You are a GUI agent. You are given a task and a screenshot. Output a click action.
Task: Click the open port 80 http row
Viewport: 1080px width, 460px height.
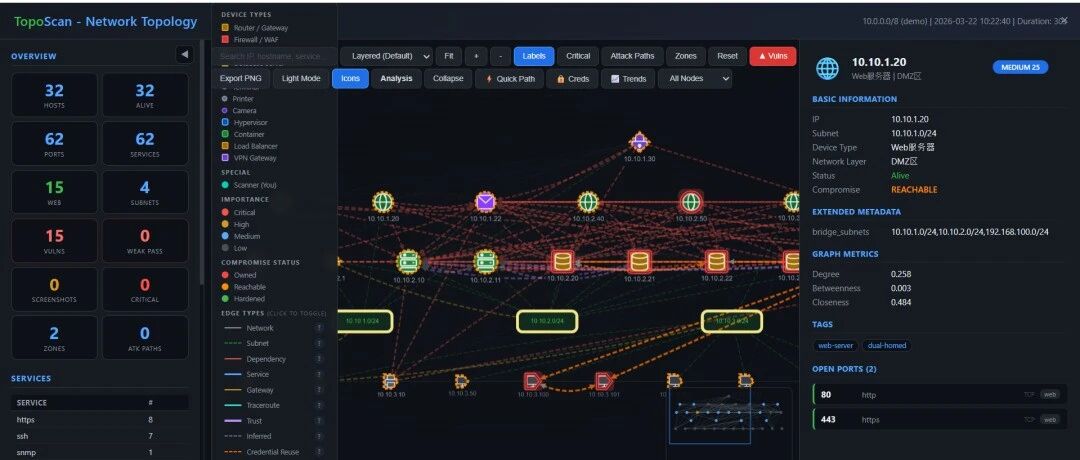938,395
